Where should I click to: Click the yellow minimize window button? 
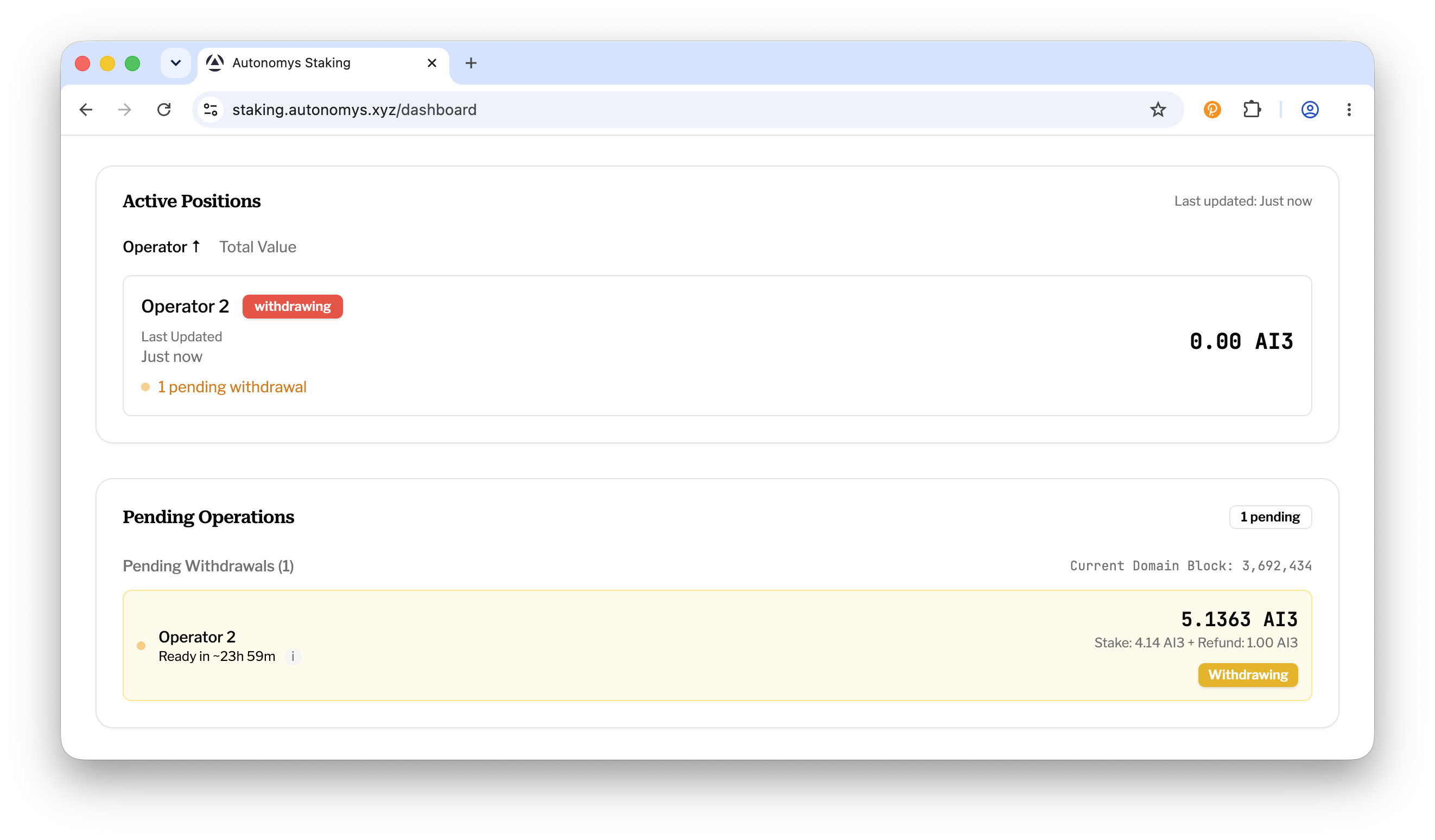click(107, 63)
